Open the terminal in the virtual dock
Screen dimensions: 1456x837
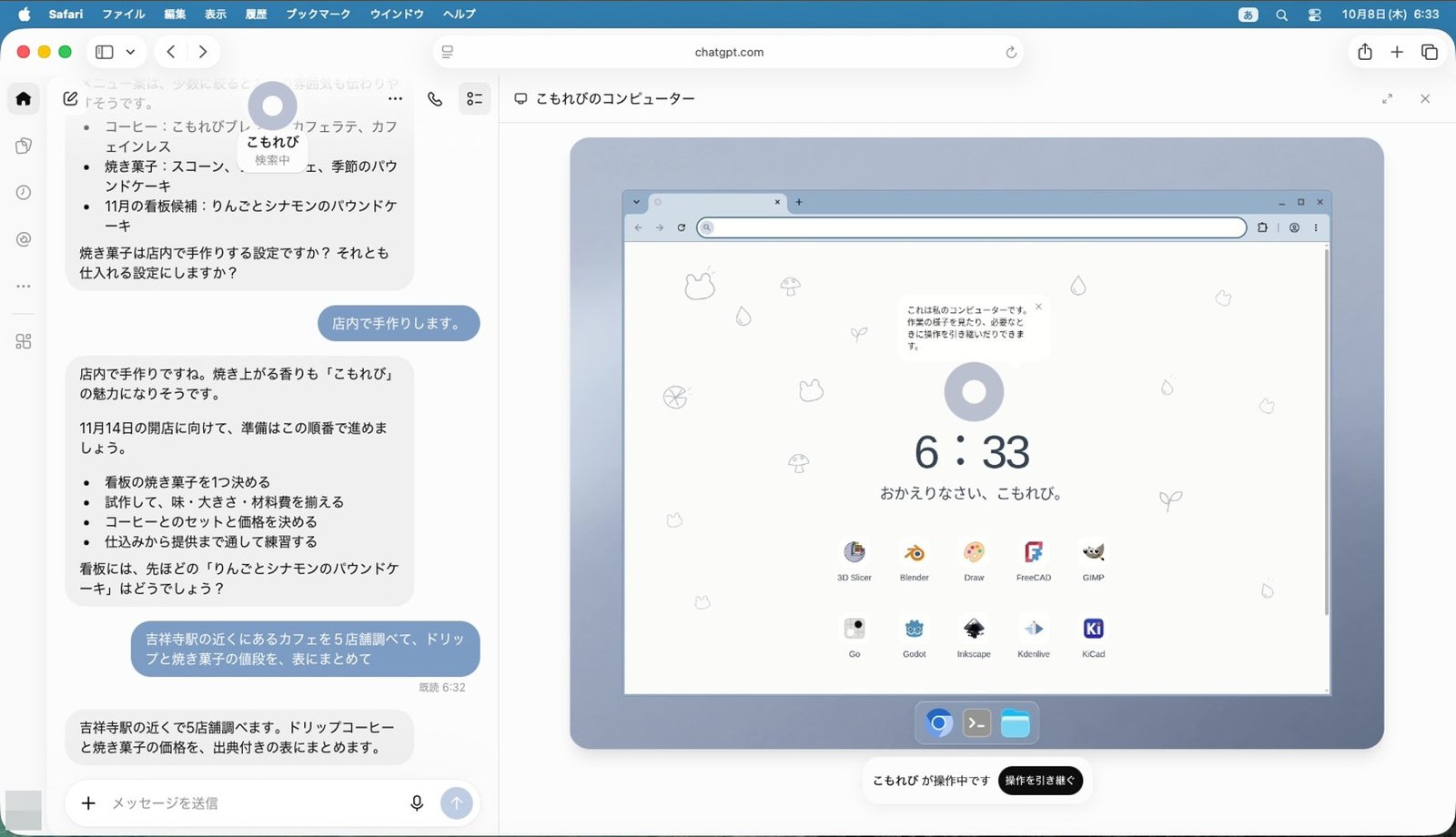pyautogui.click(x=977, y=723)
